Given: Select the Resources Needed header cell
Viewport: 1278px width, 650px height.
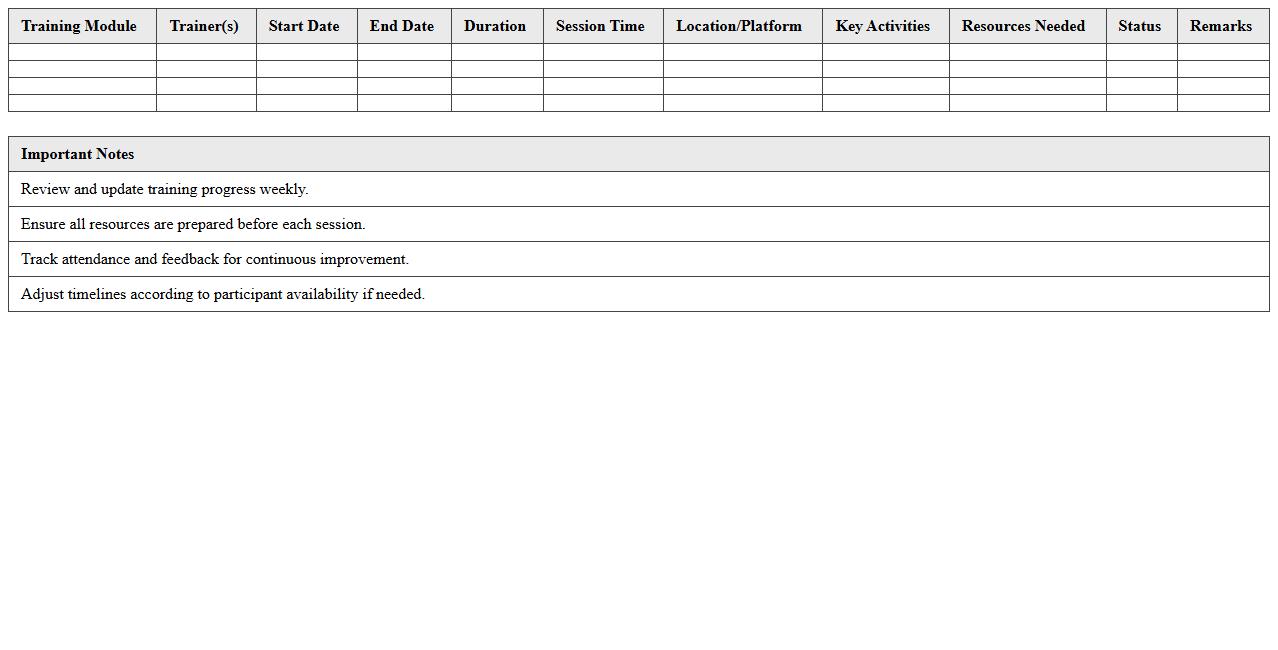Looking at the screenshot, I should 1024,26.
